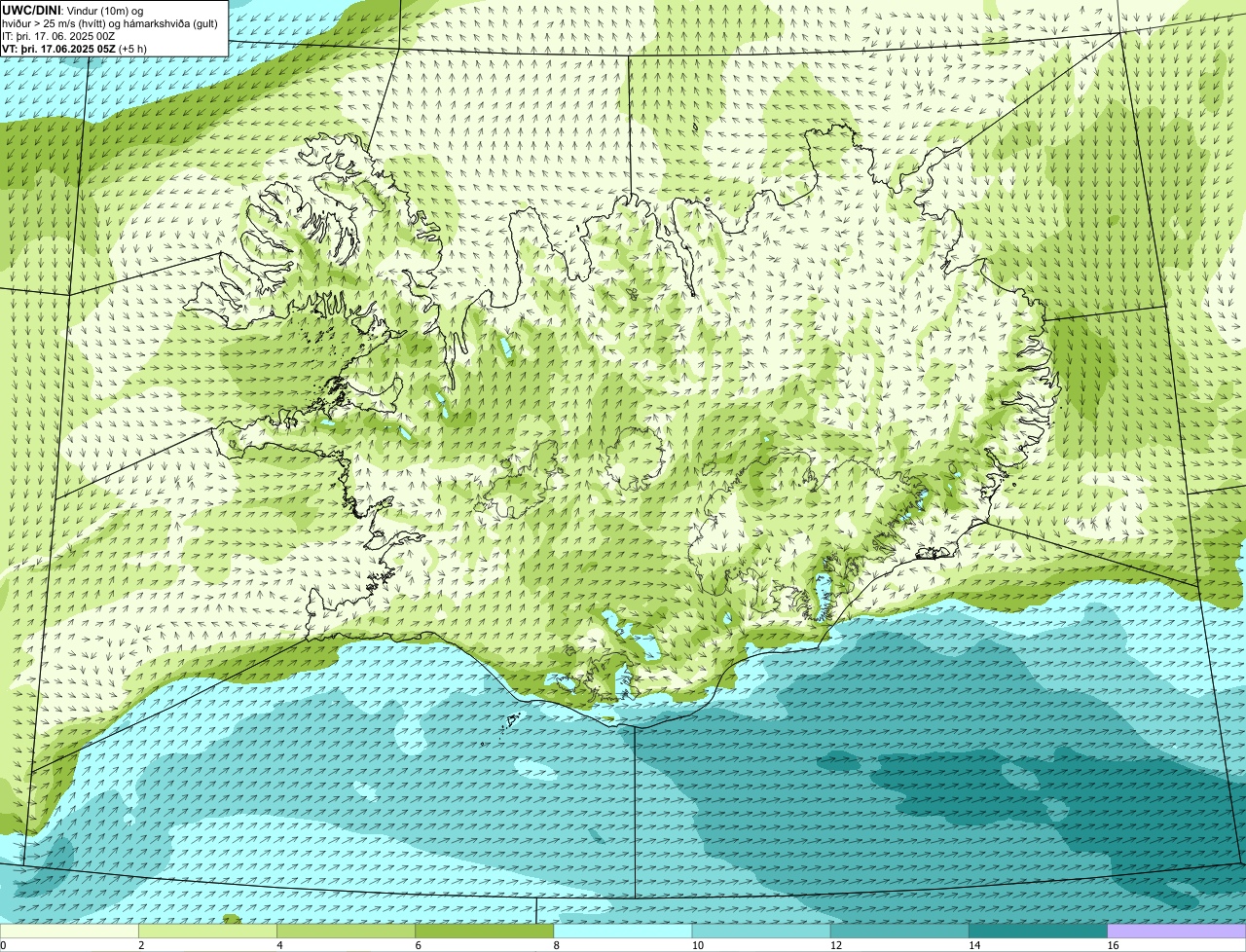This screenshot has height=952, width=1246.
Task: Choose the light teal 10–12 m/s legend swatch
Action: [x=761, y=932]
